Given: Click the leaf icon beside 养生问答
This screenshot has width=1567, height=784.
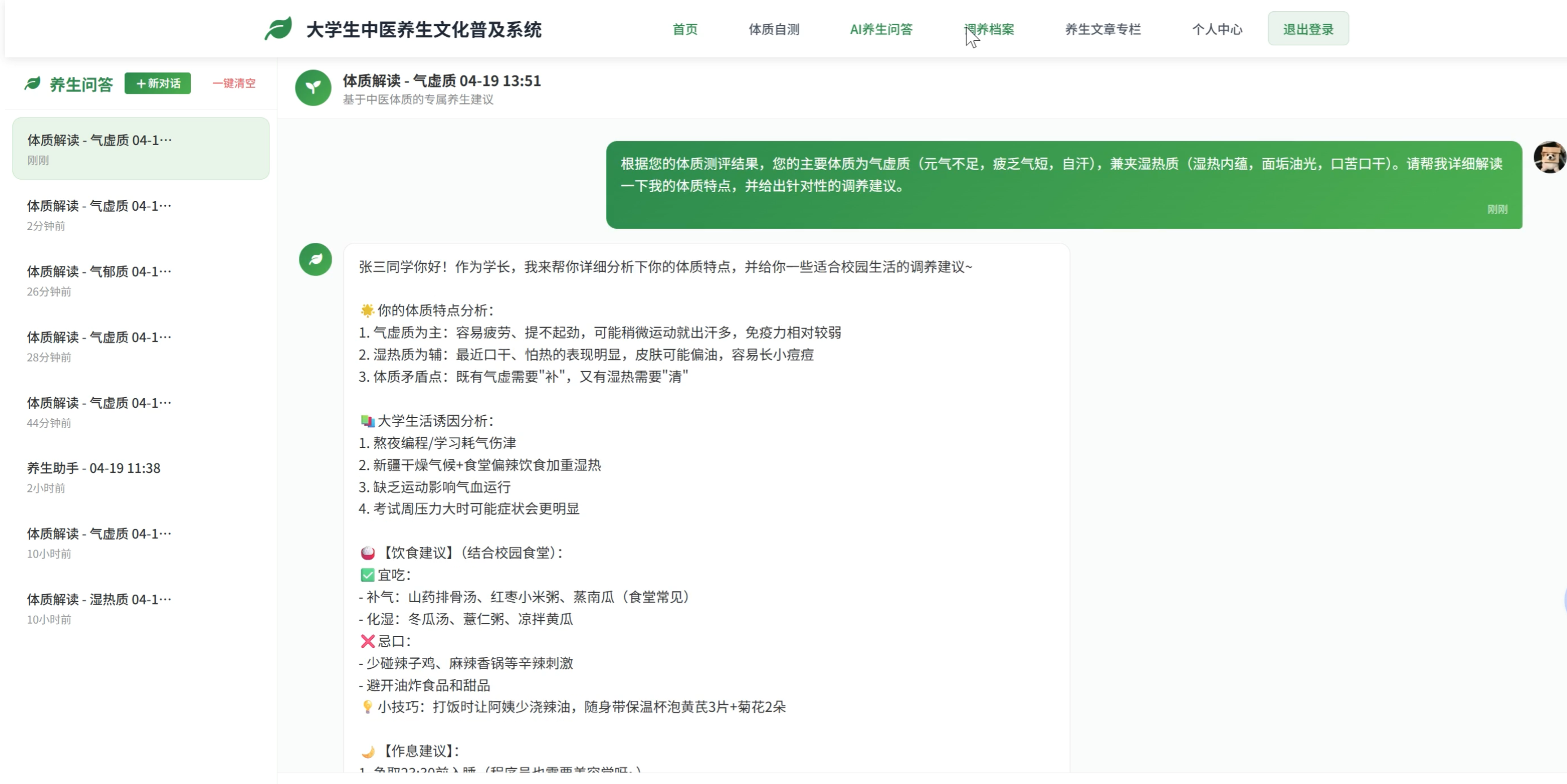Looking at the screenshot, I should click(x=32, y=84).
